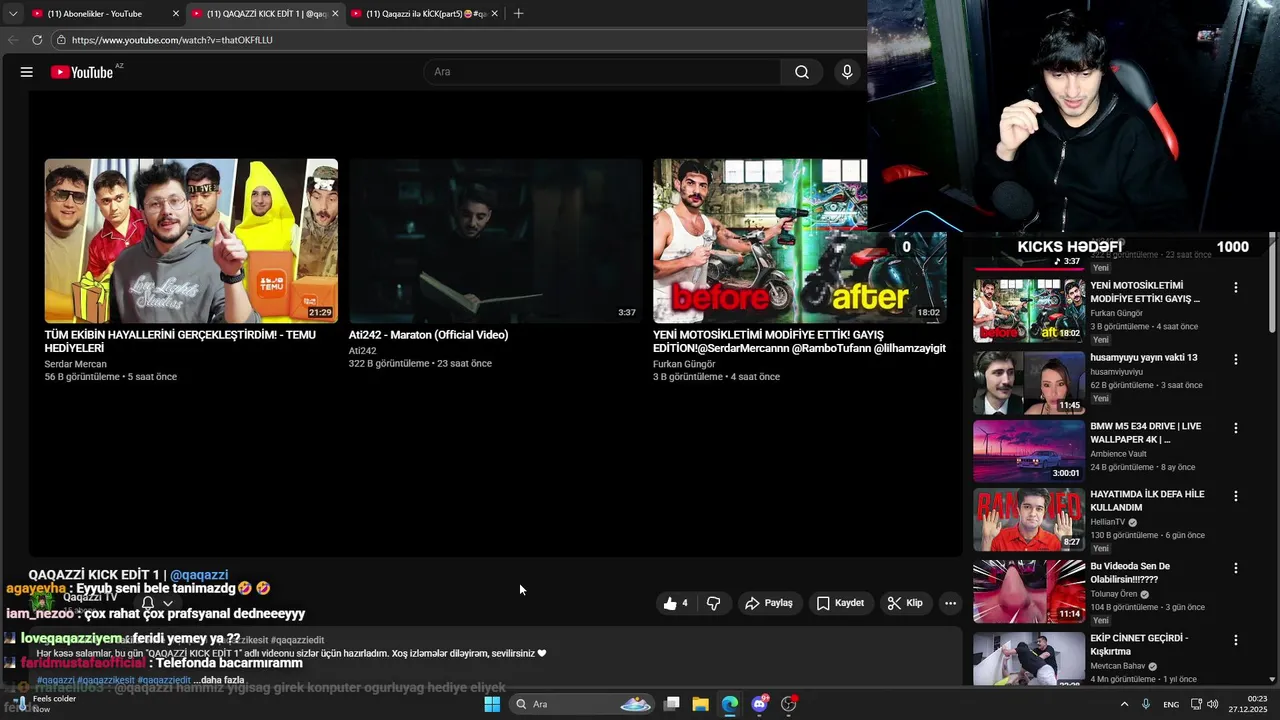Image resolution: width=1280 pixels, height=720 pixels.
Task: Click the taskbar 'Ara' search box
Action: coord(583,704)
